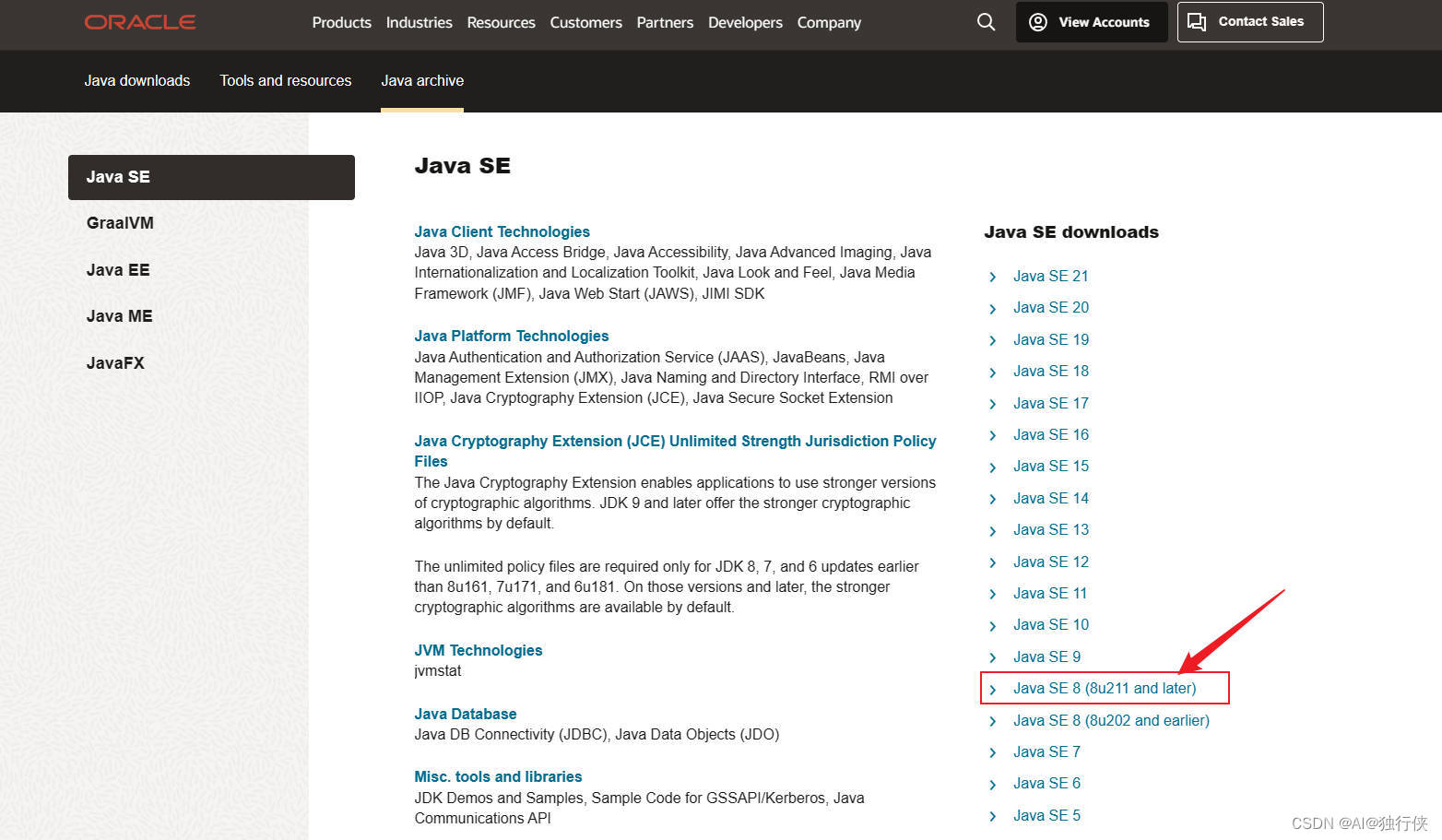This screenshot has width=1442, height=840.
Task: Click chevron beside Java SE 21
Action: click(x=992, y=277)
